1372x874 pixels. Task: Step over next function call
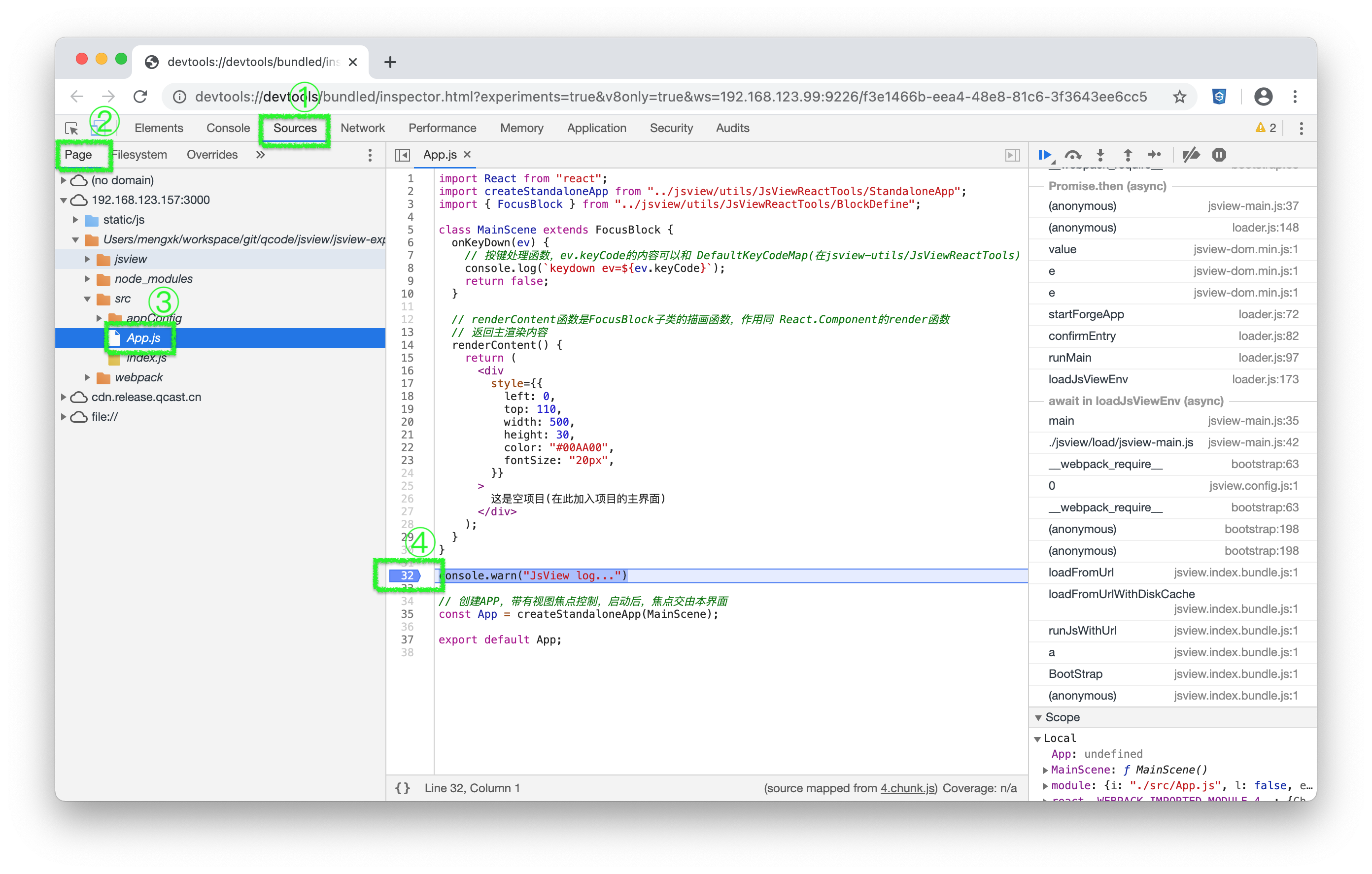coord(1073,155)
